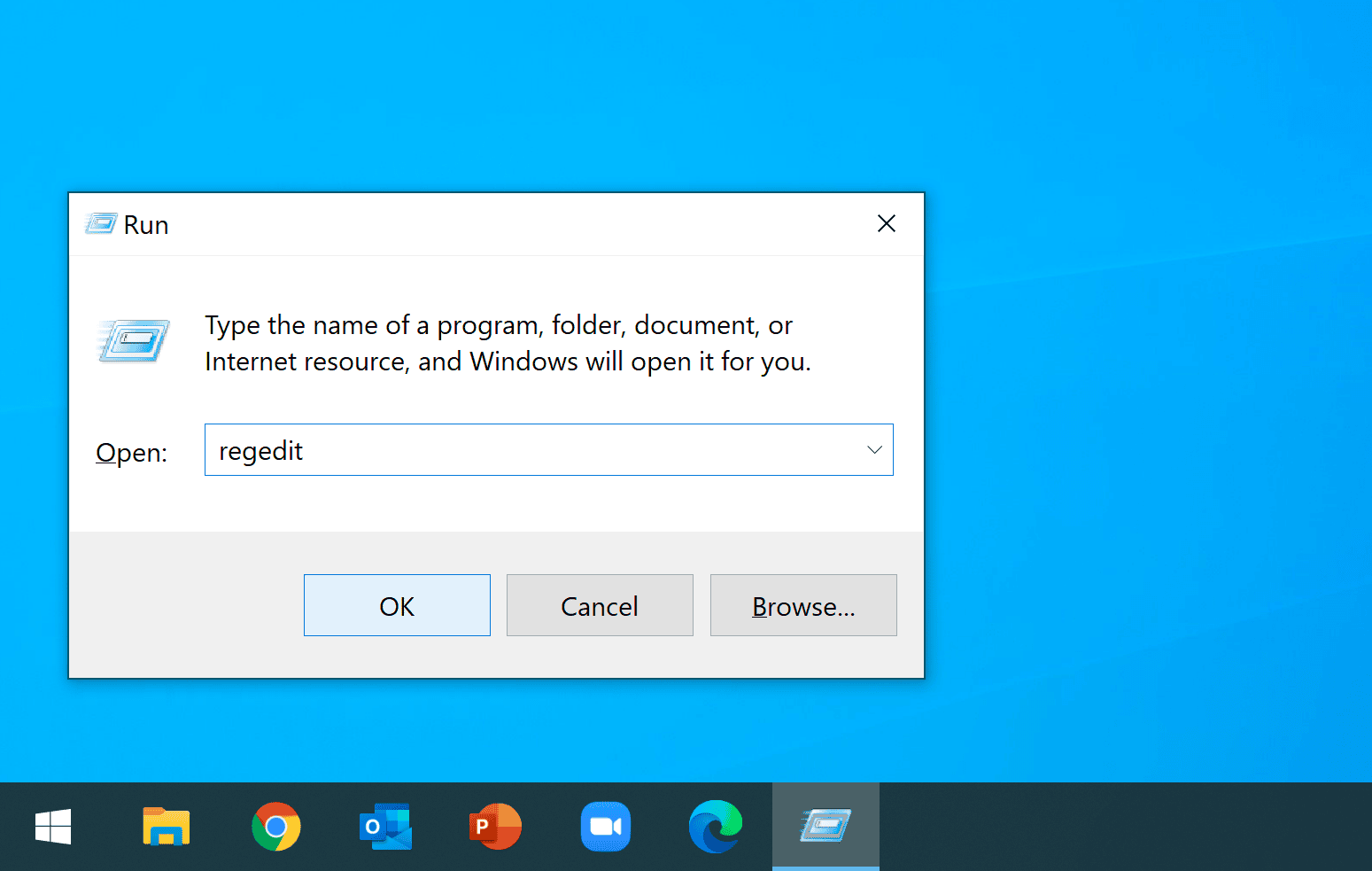Click the Run title text
This screenshot has height=871, width=1372.
pos(147,224)
